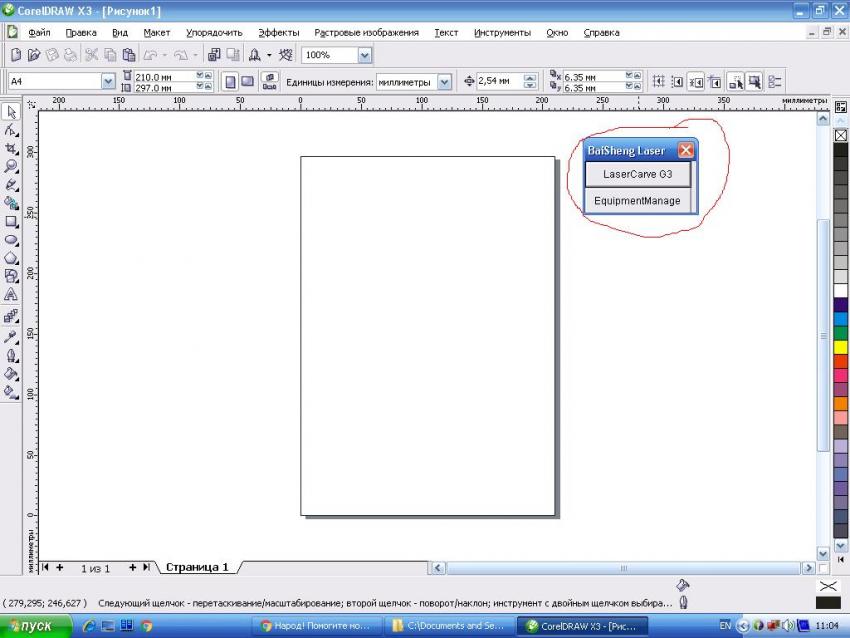The width and height of the screenshot is (850, 638).
Task: Select the Zoom magnifier tool
Action: pos(12,166)
